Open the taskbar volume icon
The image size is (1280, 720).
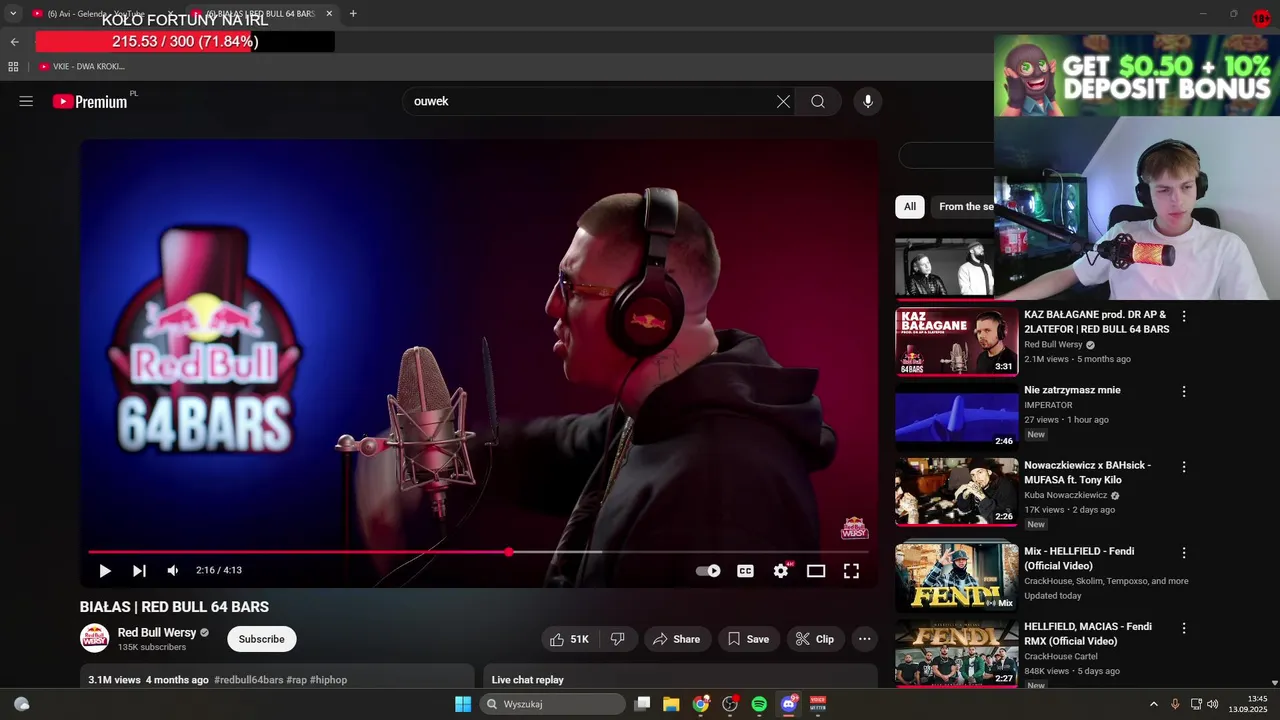pyautogui.click(x=1213, y=704)
